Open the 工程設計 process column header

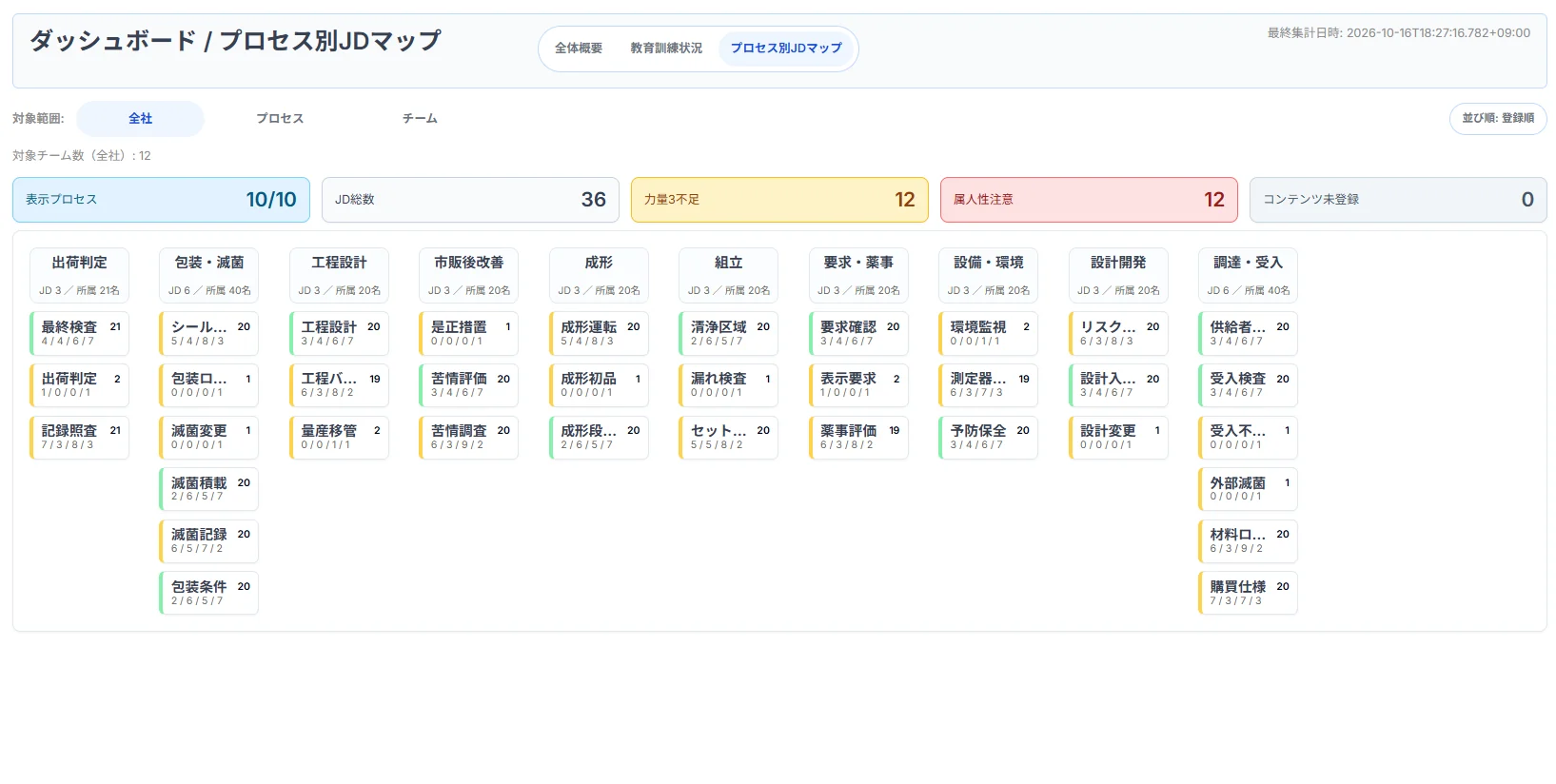click(x=339, y=276)
